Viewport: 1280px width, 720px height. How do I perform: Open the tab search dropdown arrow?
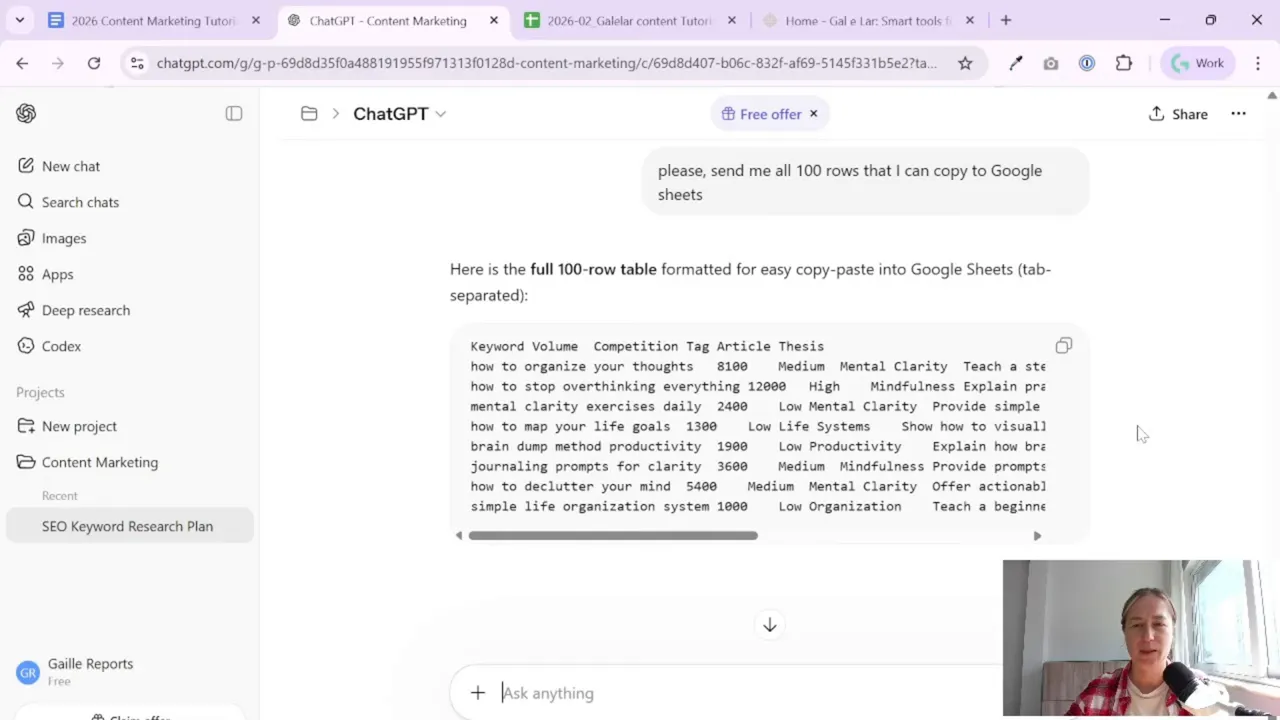point(19,20)
